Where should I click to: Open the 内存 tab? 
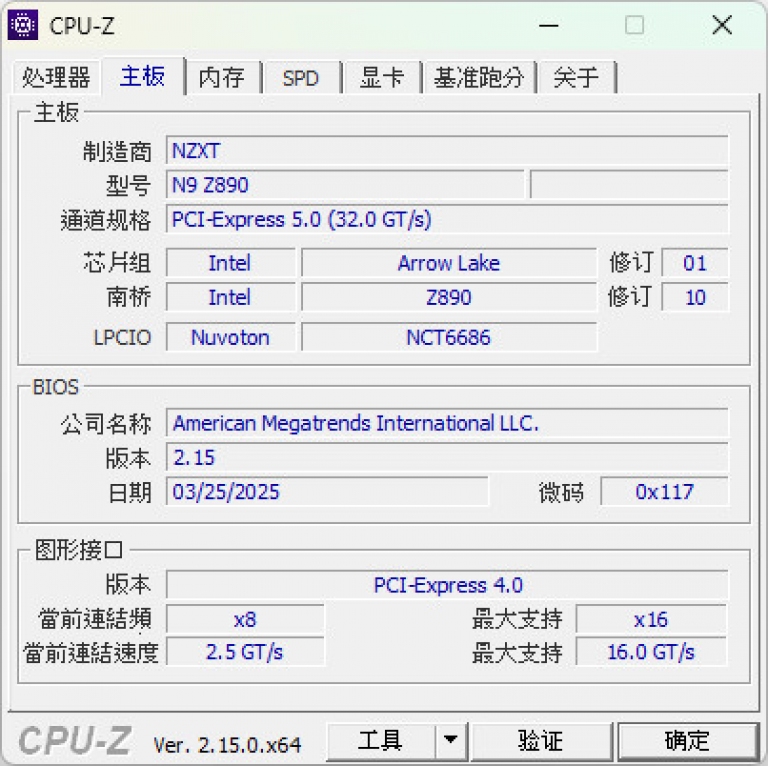click(222, 77)
